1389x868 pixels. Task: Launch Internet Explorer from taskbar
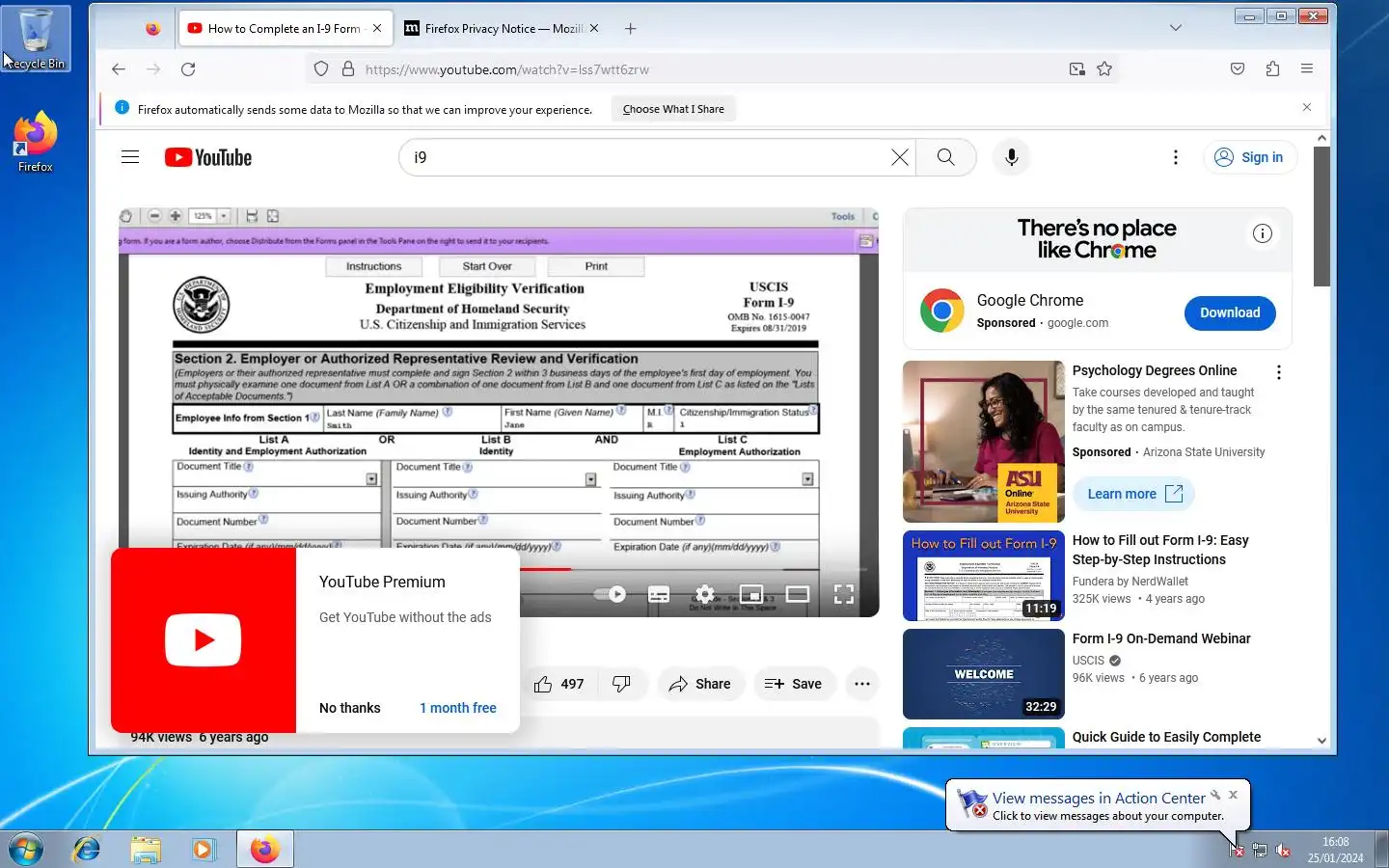(x=87, y=849)
